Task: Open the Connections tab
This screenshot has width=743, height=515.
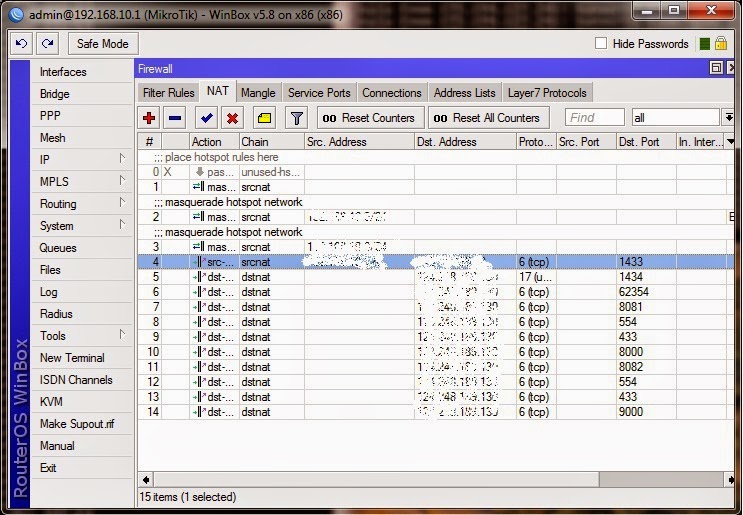Action: (392, 93)
